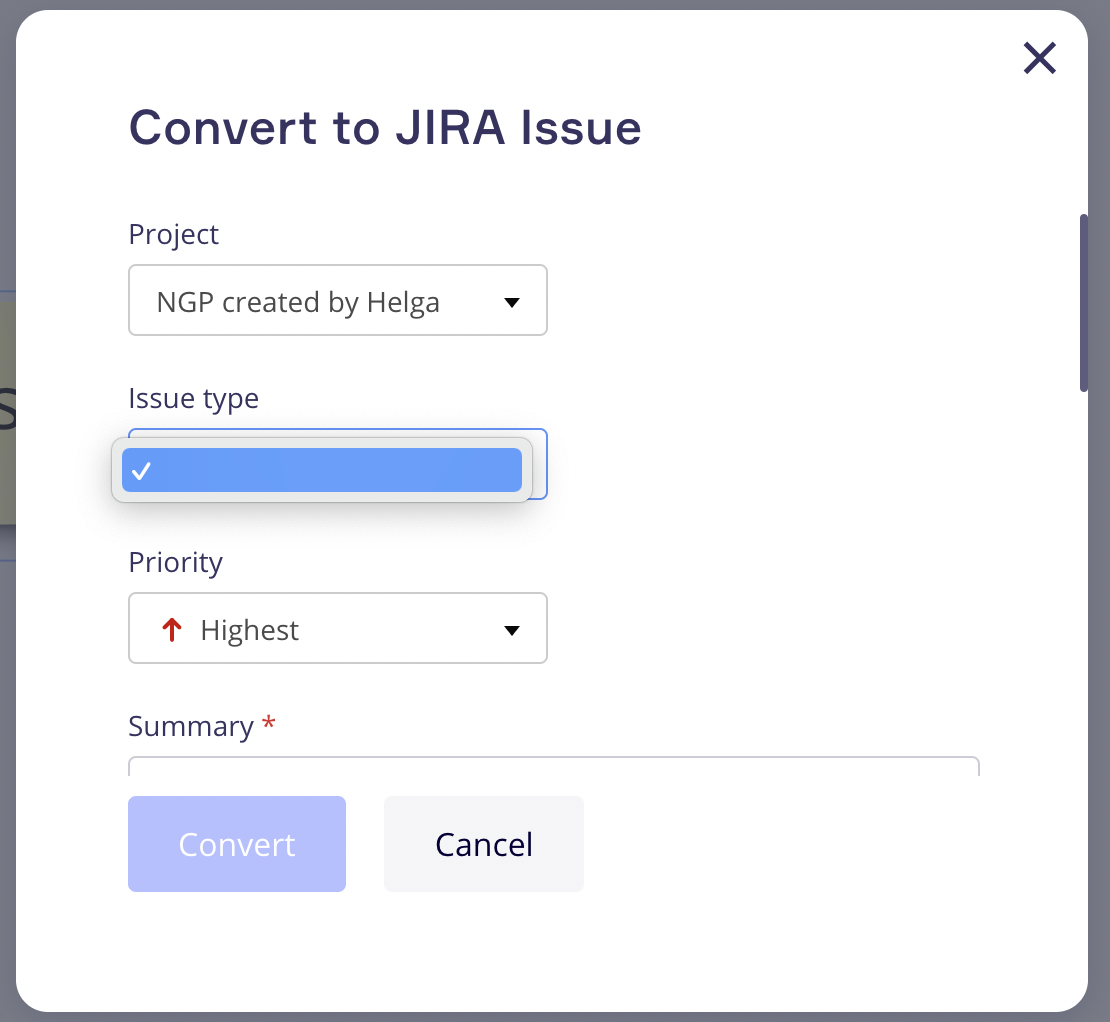Click the caret arrow in the Priority field
Image resolution: width=1110 pixels, height=1022 pixels.
[x=511, y=630]
